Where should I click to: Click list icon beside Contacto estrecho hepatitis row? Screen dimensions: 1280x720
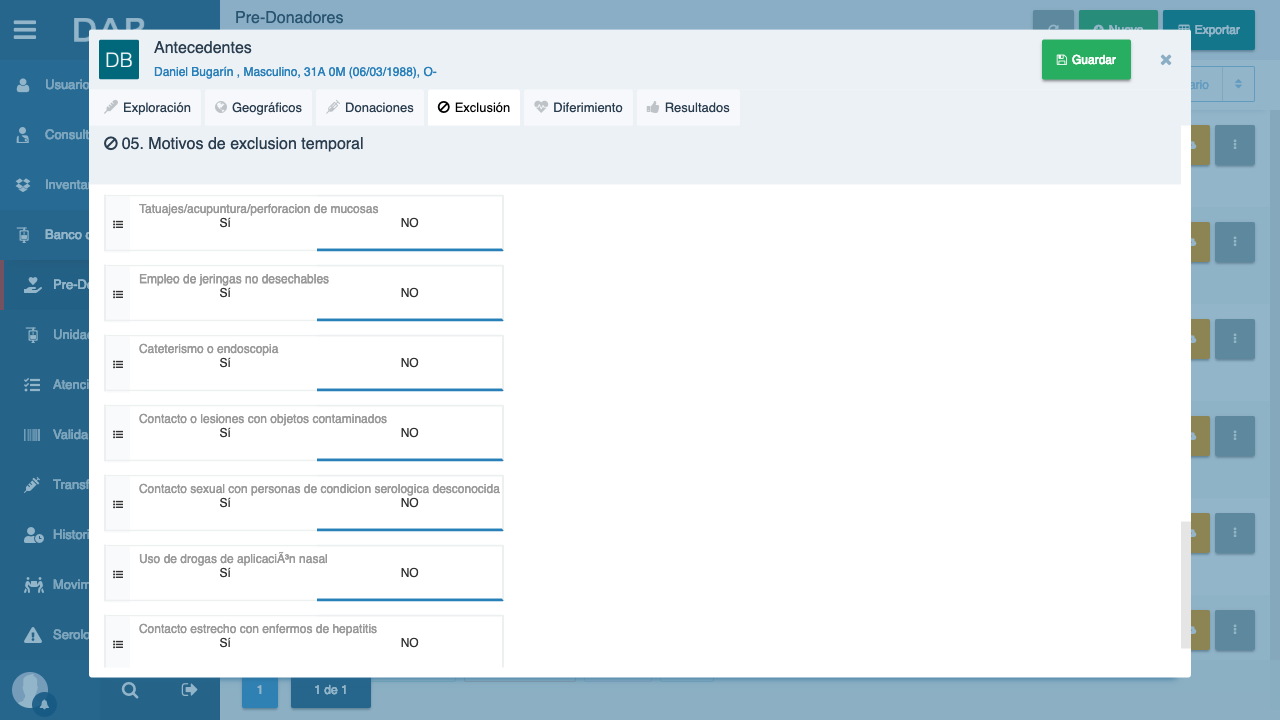tap(118, 645)
